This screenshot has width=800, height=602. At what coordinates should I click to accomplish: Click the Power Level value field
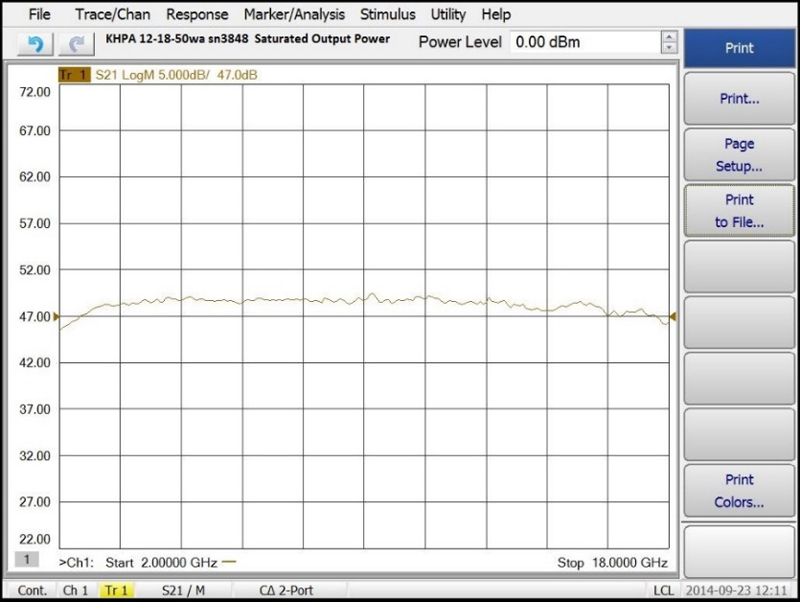(584, 43)
